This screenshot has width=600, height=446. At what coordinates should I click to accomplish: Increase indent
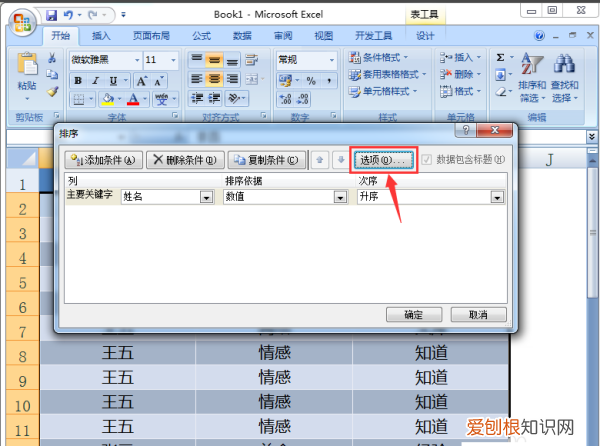(x=214, y=99)
